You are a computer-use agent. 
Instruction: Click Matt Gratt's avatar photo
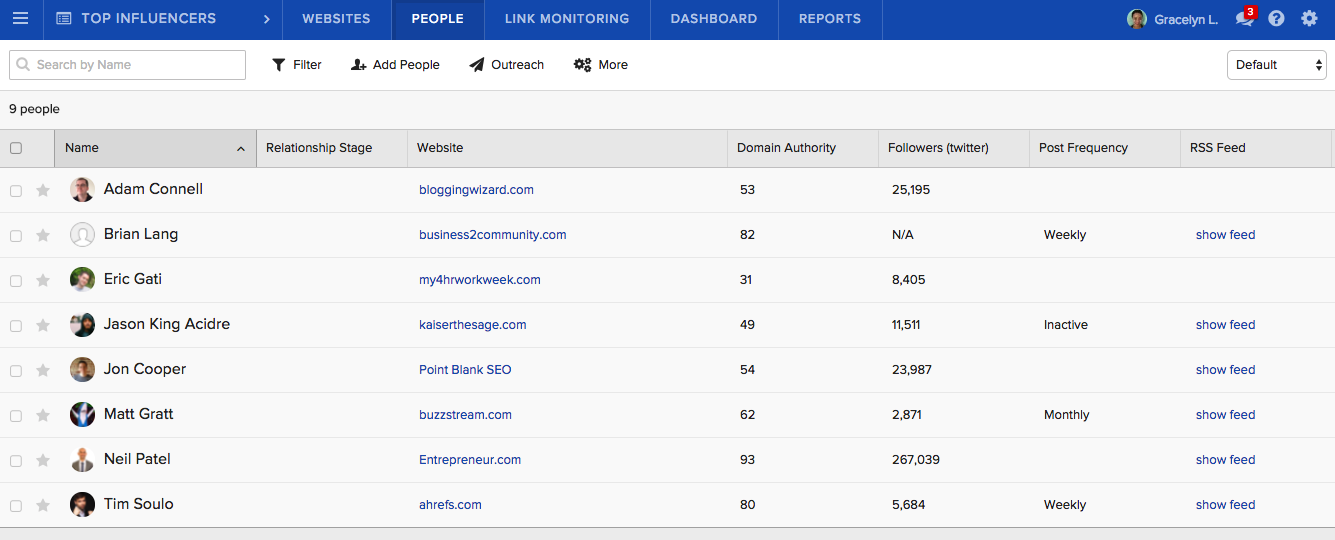click(x=82, y=415)
